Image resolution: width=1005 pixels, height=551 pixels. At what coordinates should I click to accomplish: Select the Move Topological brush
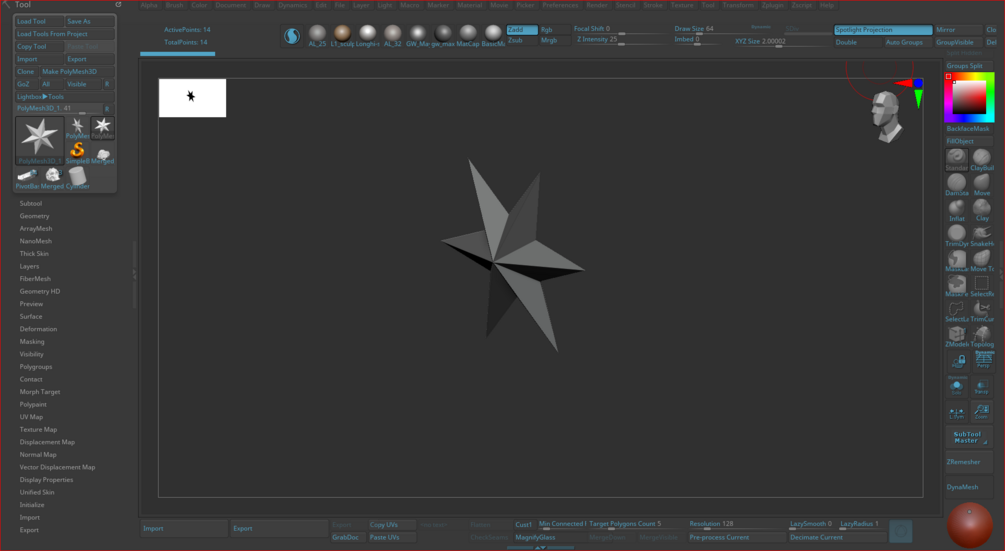pyautogui.click(x=981, y=260)
